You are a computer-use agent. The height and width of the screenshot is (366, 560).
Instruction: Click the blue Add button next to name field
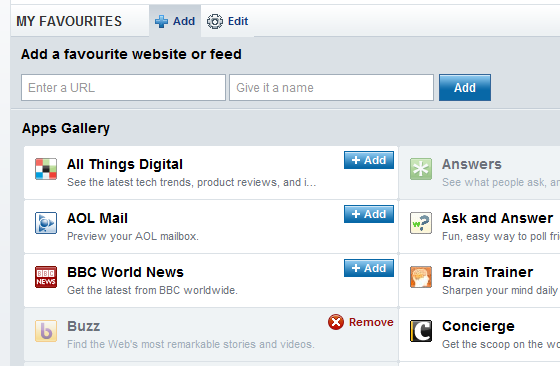point(465,87)
